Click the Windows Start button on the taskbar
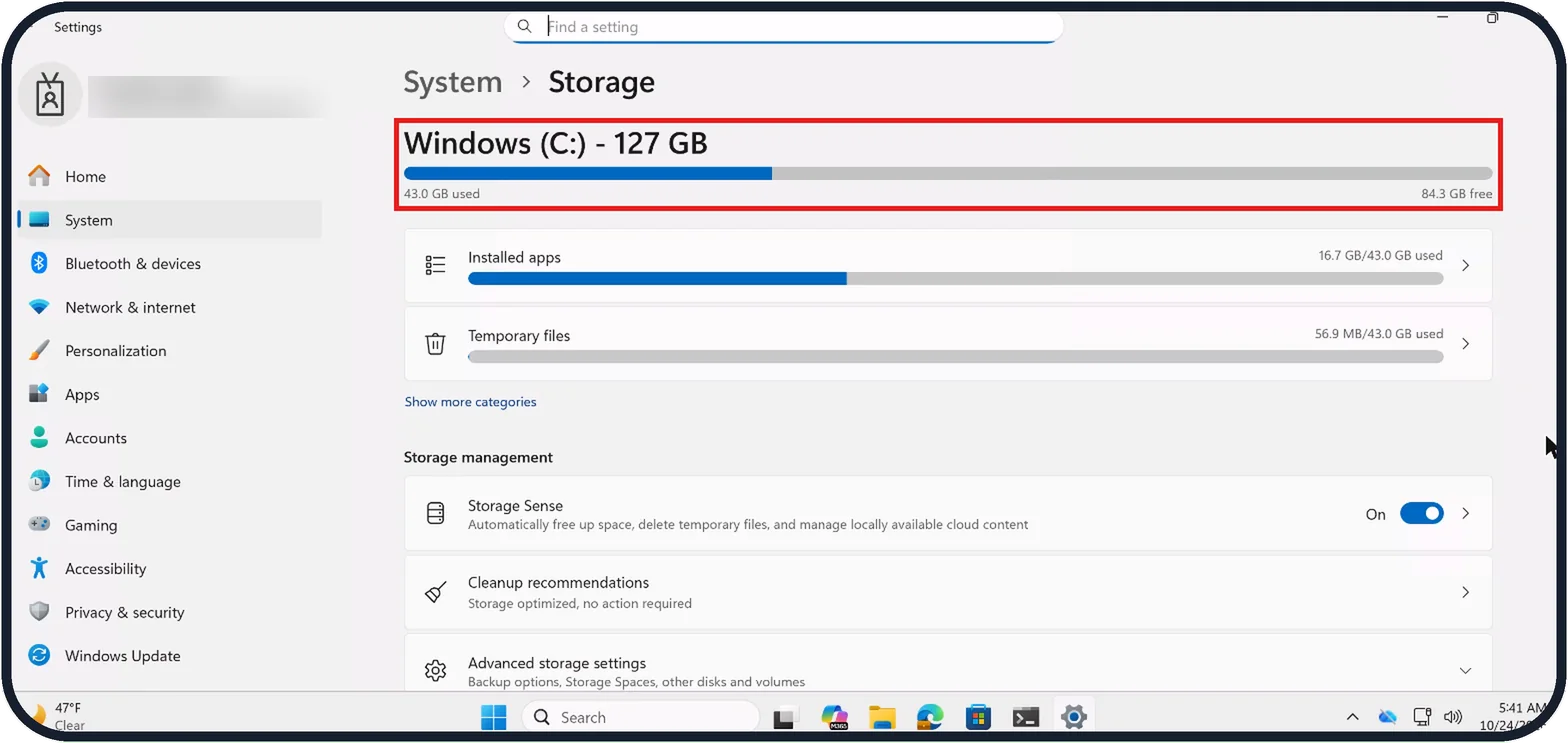This screenshot has width=1568, height=743. [493, 717]
